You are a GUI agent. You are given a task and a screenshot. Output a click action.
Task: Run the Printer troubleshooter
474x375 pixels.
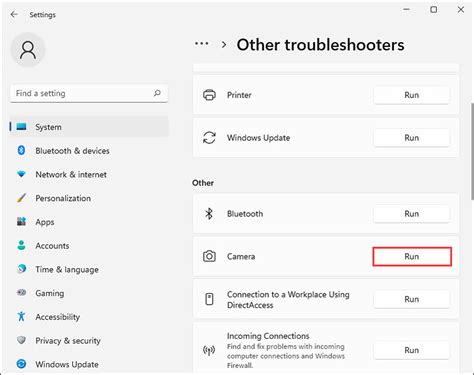[411, 95]
